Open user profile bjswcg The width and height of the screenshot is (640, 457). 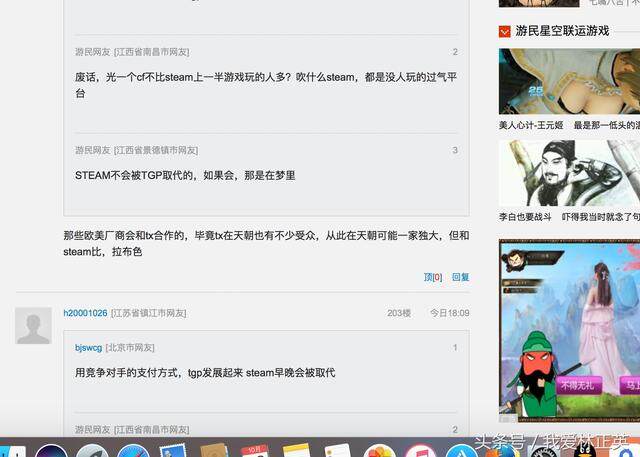(x=89, y=348)
